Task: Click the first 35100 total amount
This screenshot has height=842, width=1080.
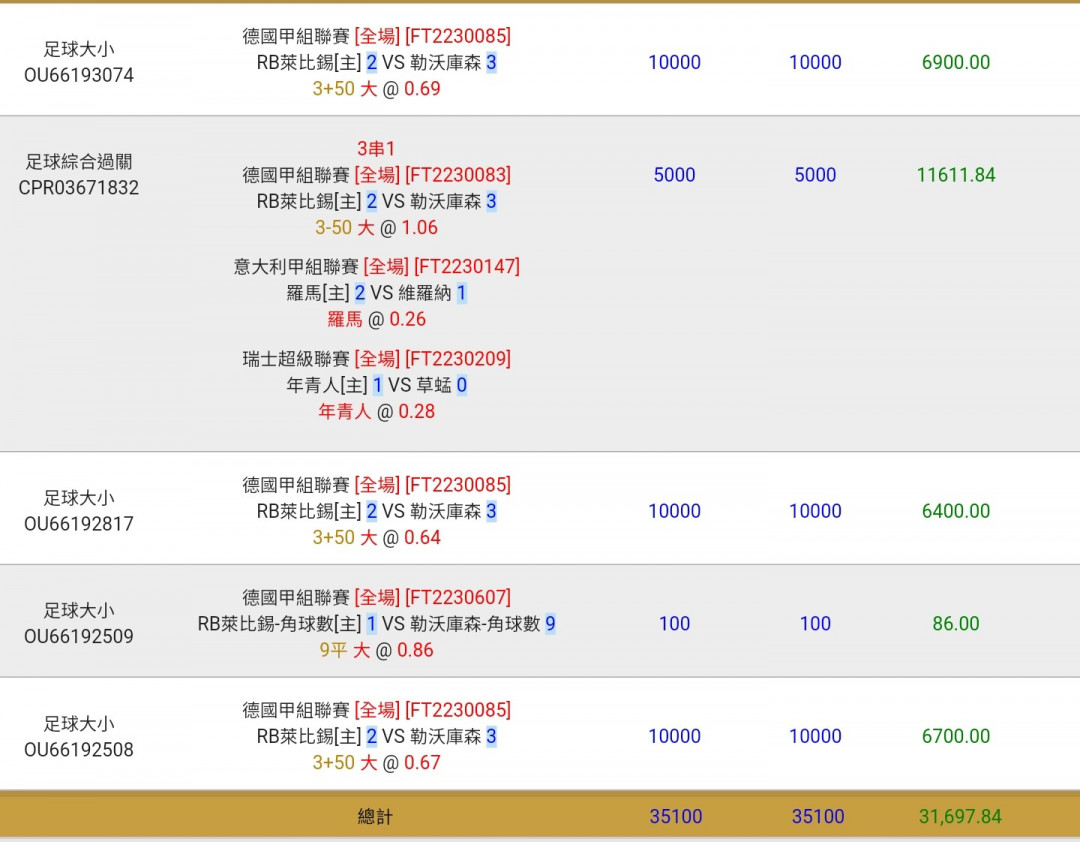Action: pos(676,817)
